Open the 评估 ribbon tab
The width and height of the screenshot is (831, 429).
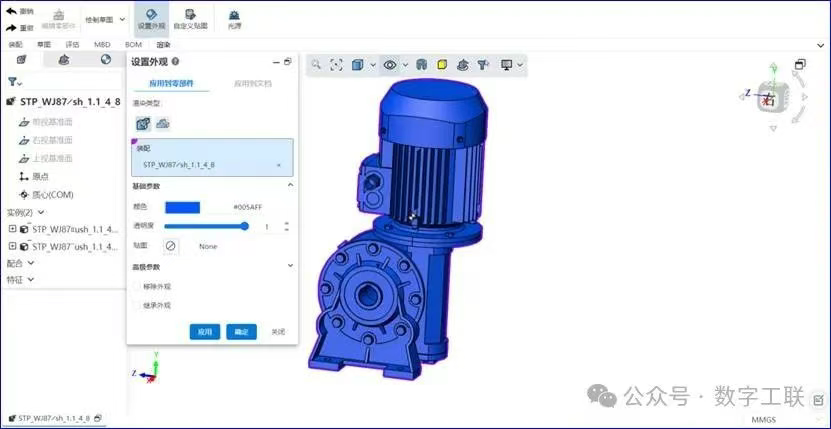(x=72, y=45)
